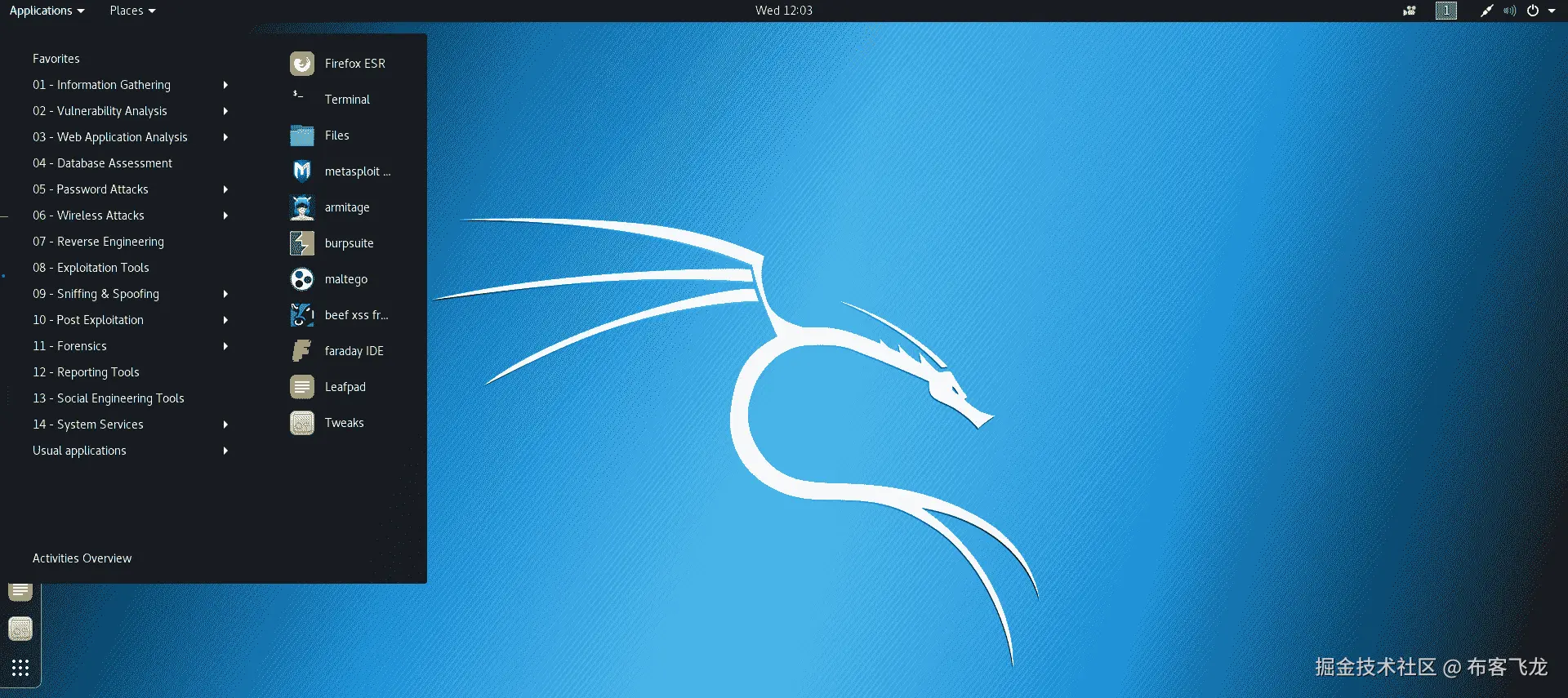Screen dimensions: 1568x698
Task: Open 10 - Post Exploitation category
Action: click(88, 320)
